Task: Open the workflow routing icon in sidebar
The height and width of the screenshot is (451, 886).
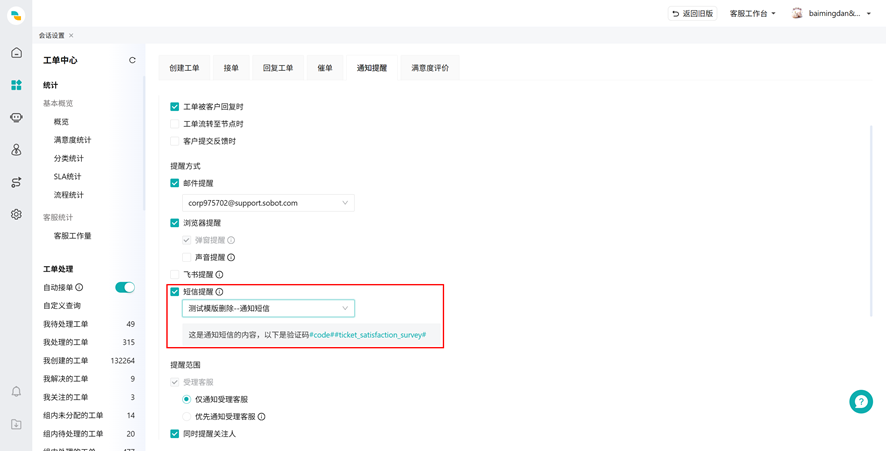Action: 16,182
